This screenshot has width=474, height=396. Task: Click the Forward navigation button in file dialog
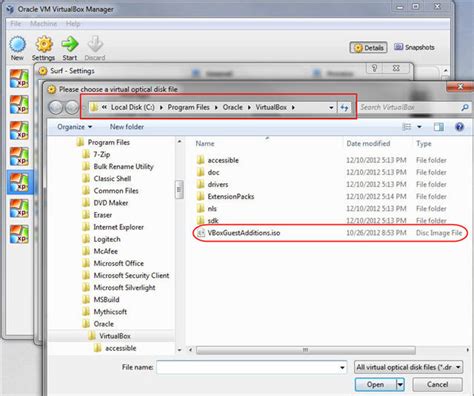pyautogui.click(x=72, y=107)
